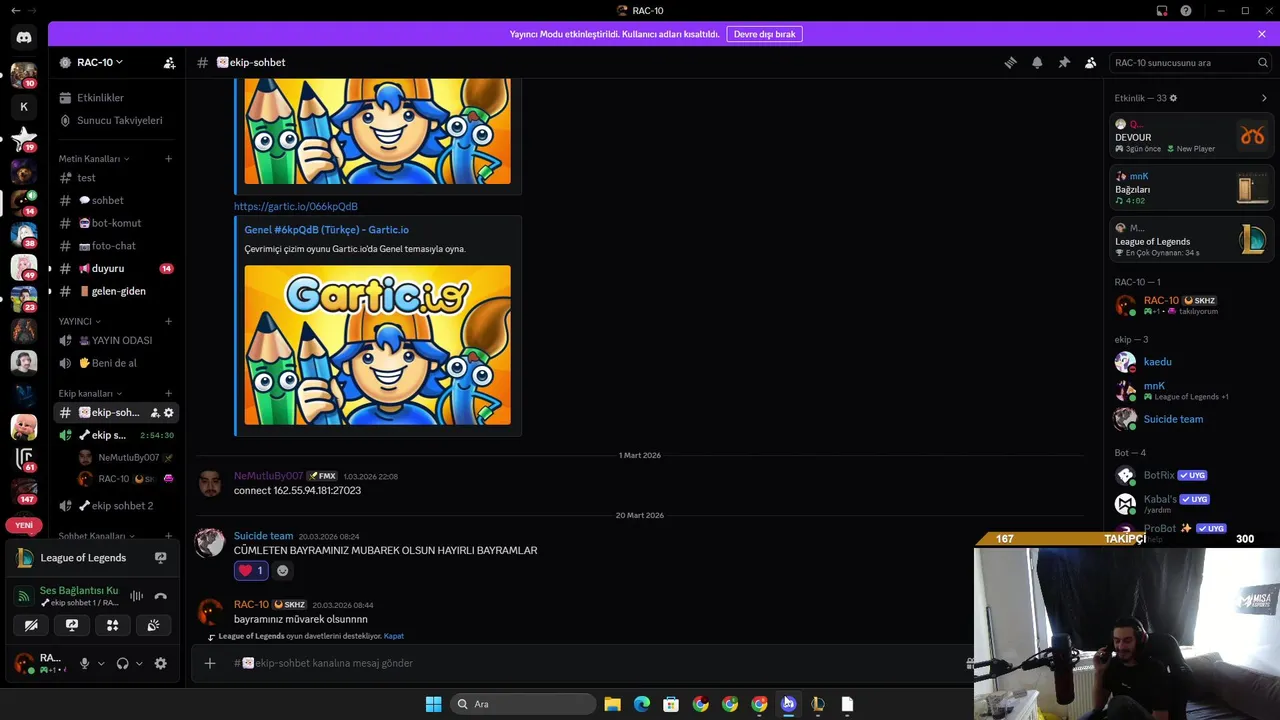Image resolution: width=1280 pixels, height=720 pixels.
Task: Open the duyuru channel with 14 mentions
Action: pos(117,268)
